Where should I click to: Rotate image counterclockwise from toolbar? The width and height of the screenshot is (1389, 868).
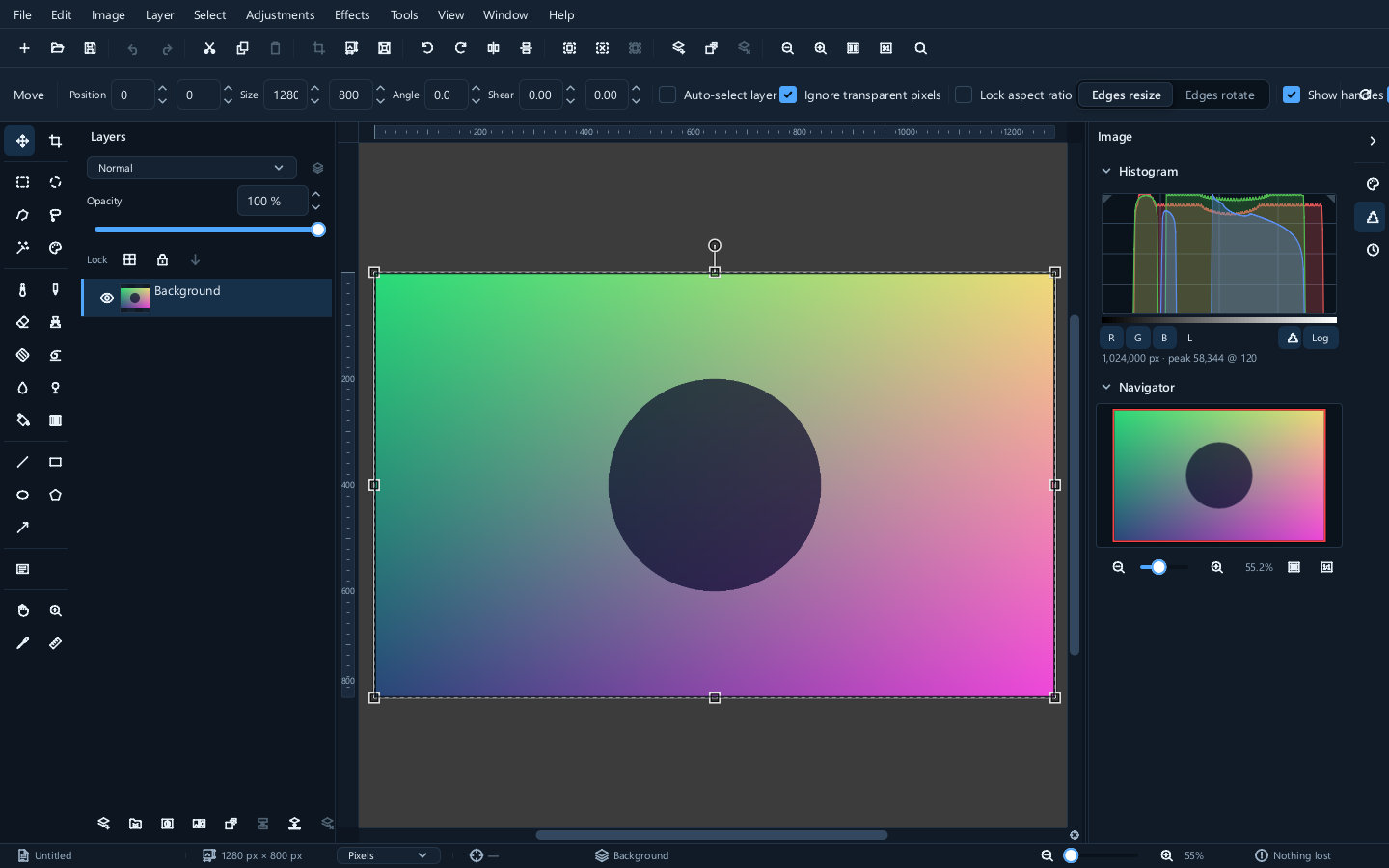point(427,48)
